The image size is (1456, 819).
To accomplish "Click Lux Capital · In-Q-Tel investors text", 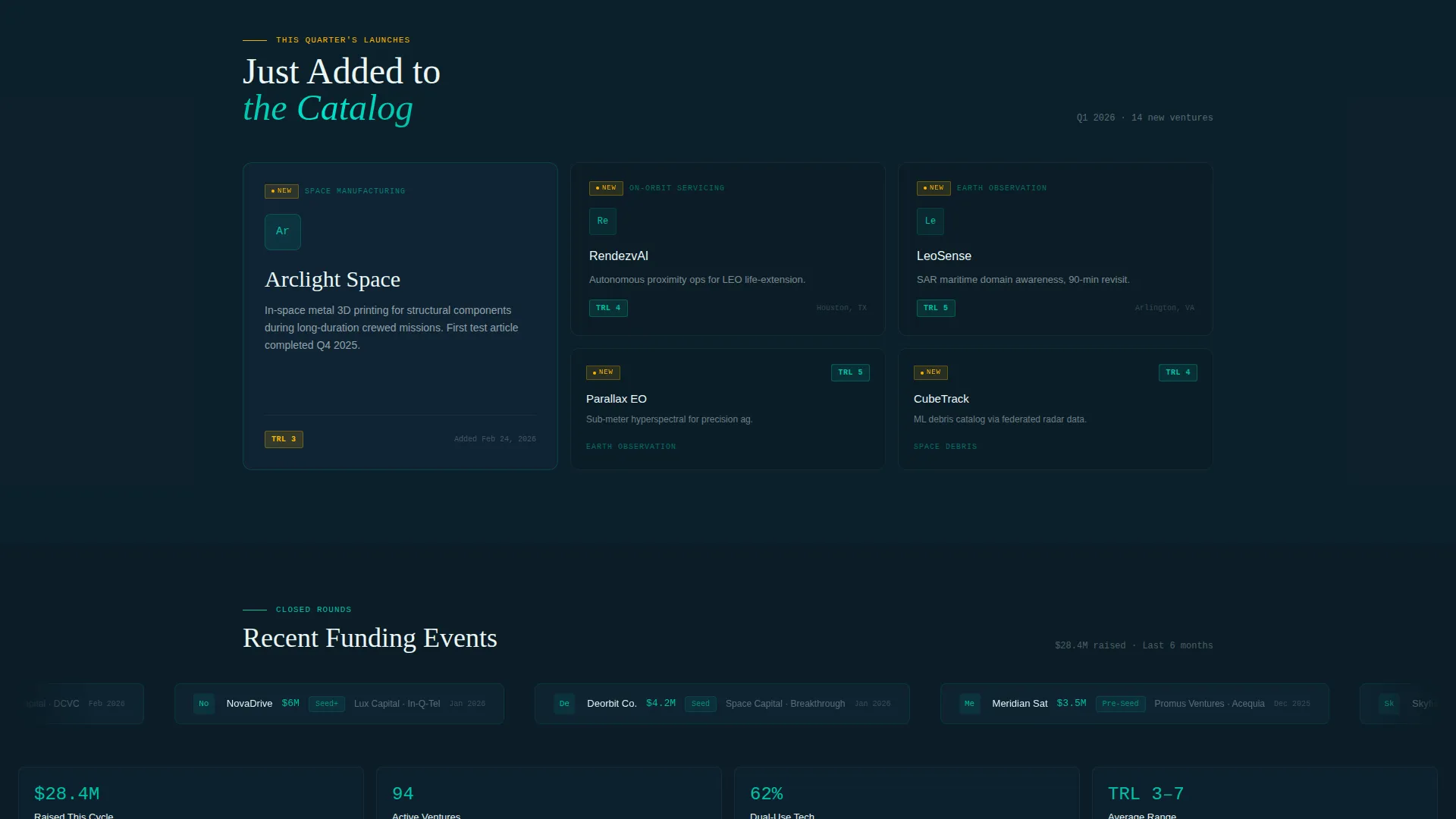I will [397, 704].
